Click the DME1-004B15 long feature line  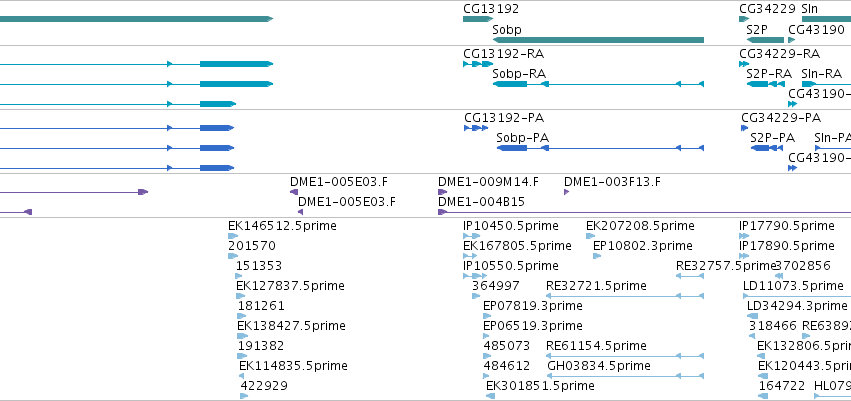644,212
